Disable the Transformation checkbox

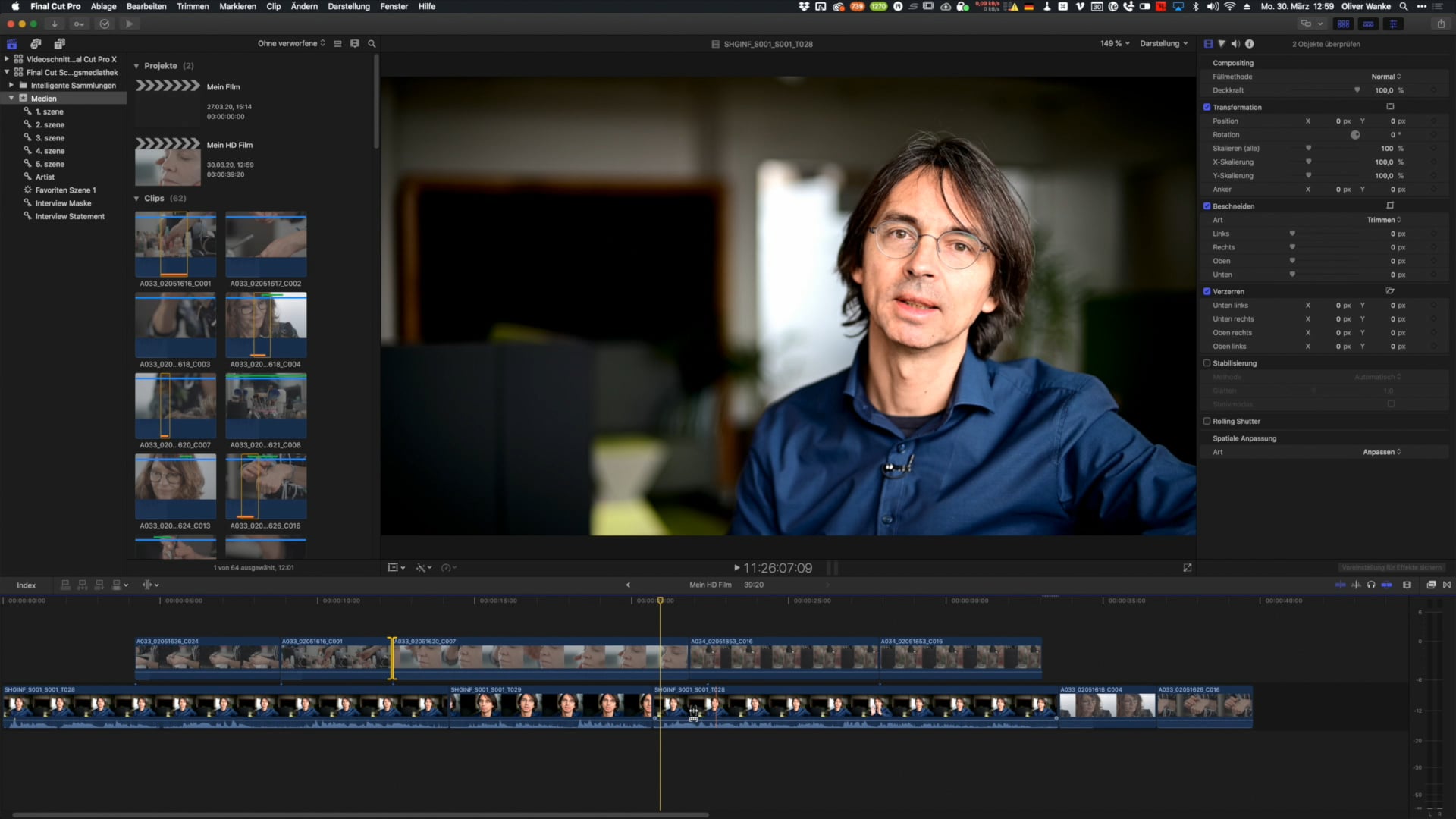click(1207, 107)
